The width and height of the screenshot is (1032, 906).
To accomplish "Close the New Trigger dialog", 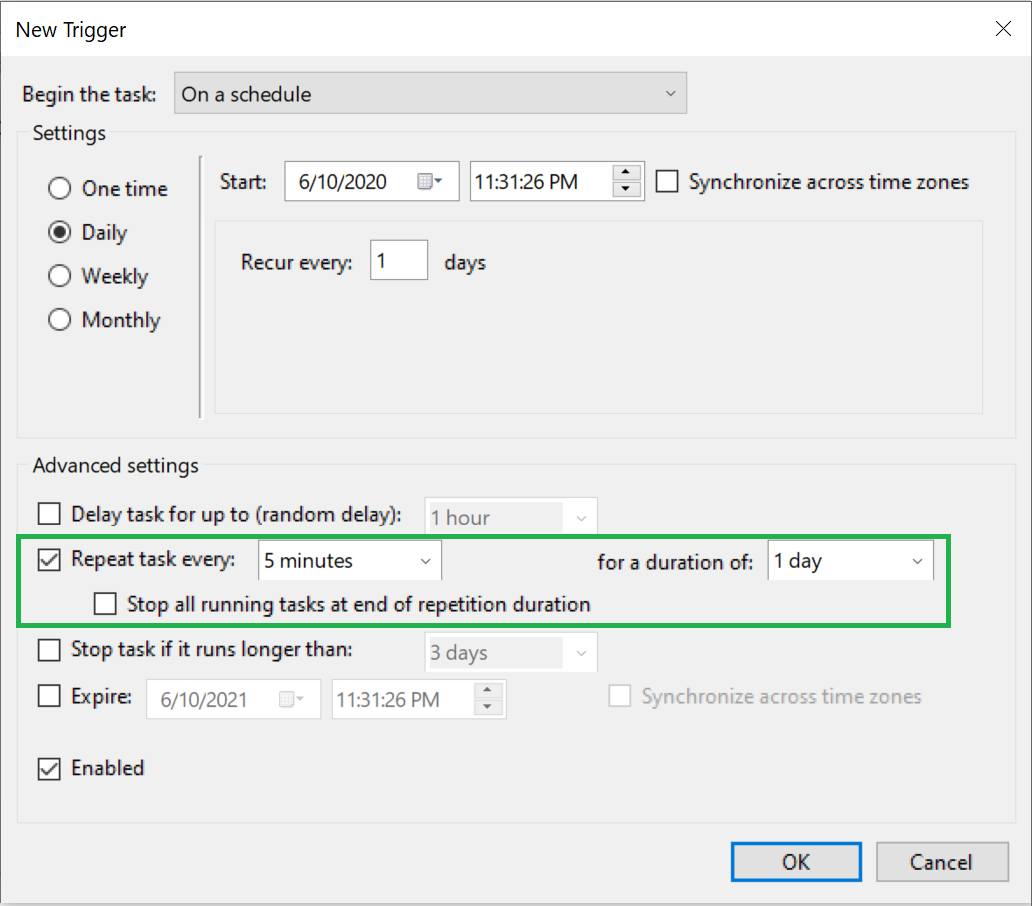I will 1003,29.
